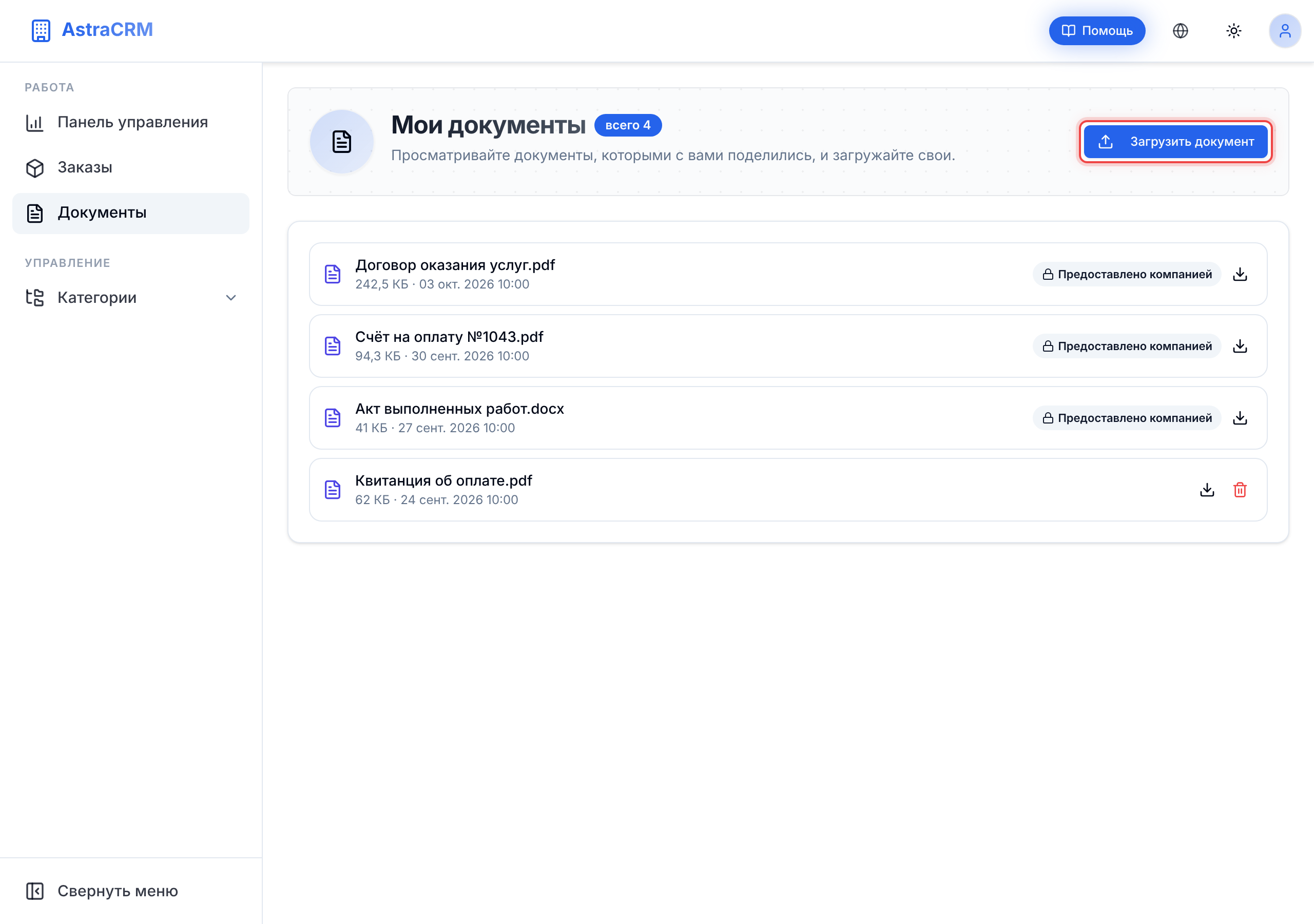The width and height of the screenshot is (1314, 924).
Task: Click the 'всего 4' count badge
Action: pyautogui.click(x=628, y=125)
